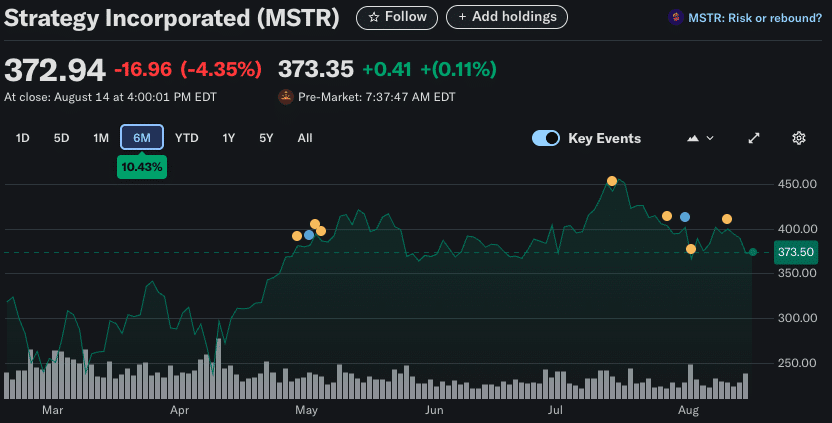
Task: Toggle the Key Events switch
Action: (x=546, y=138)
